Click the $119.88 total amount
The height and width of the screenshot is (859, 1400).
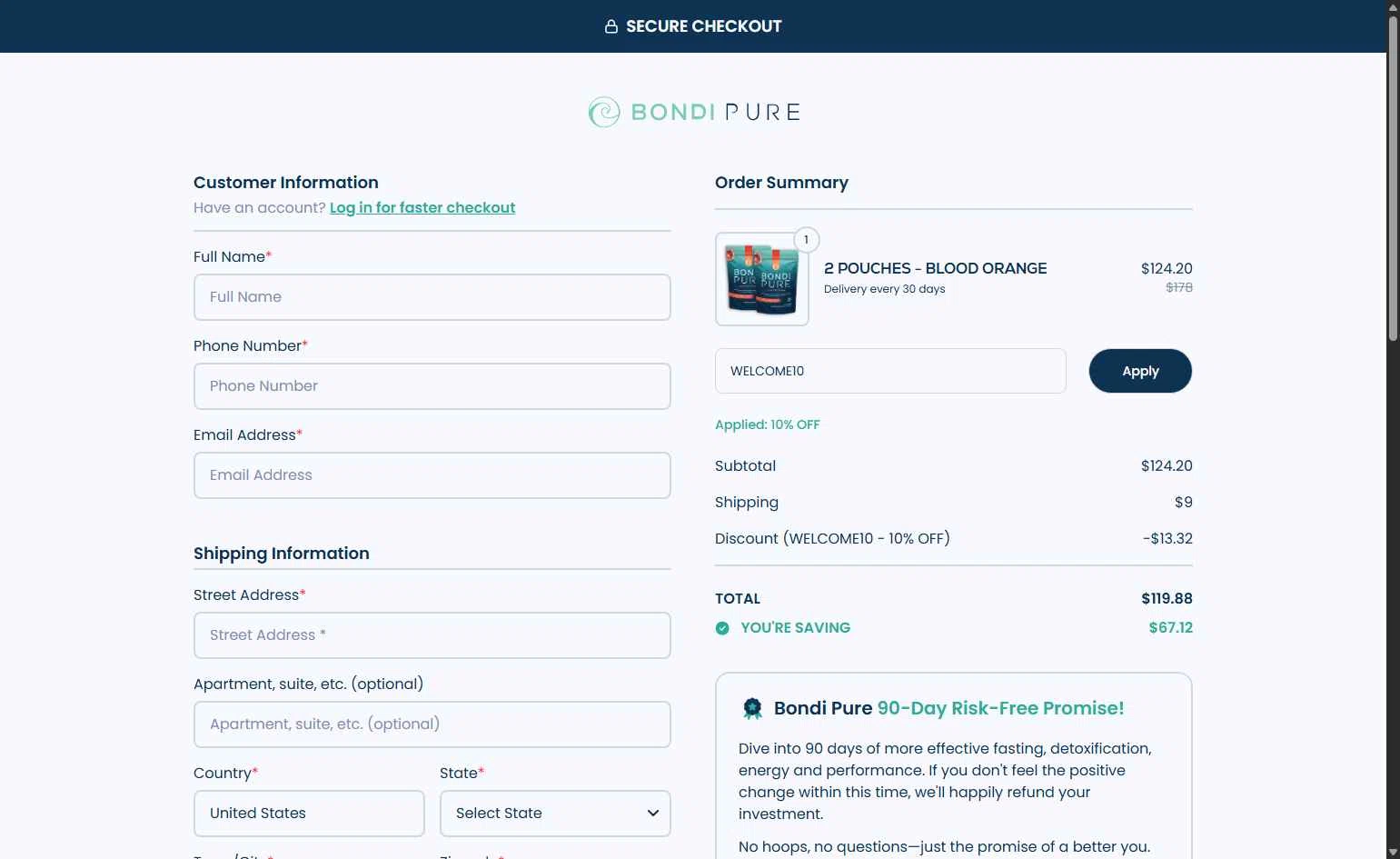[1167, 598]
